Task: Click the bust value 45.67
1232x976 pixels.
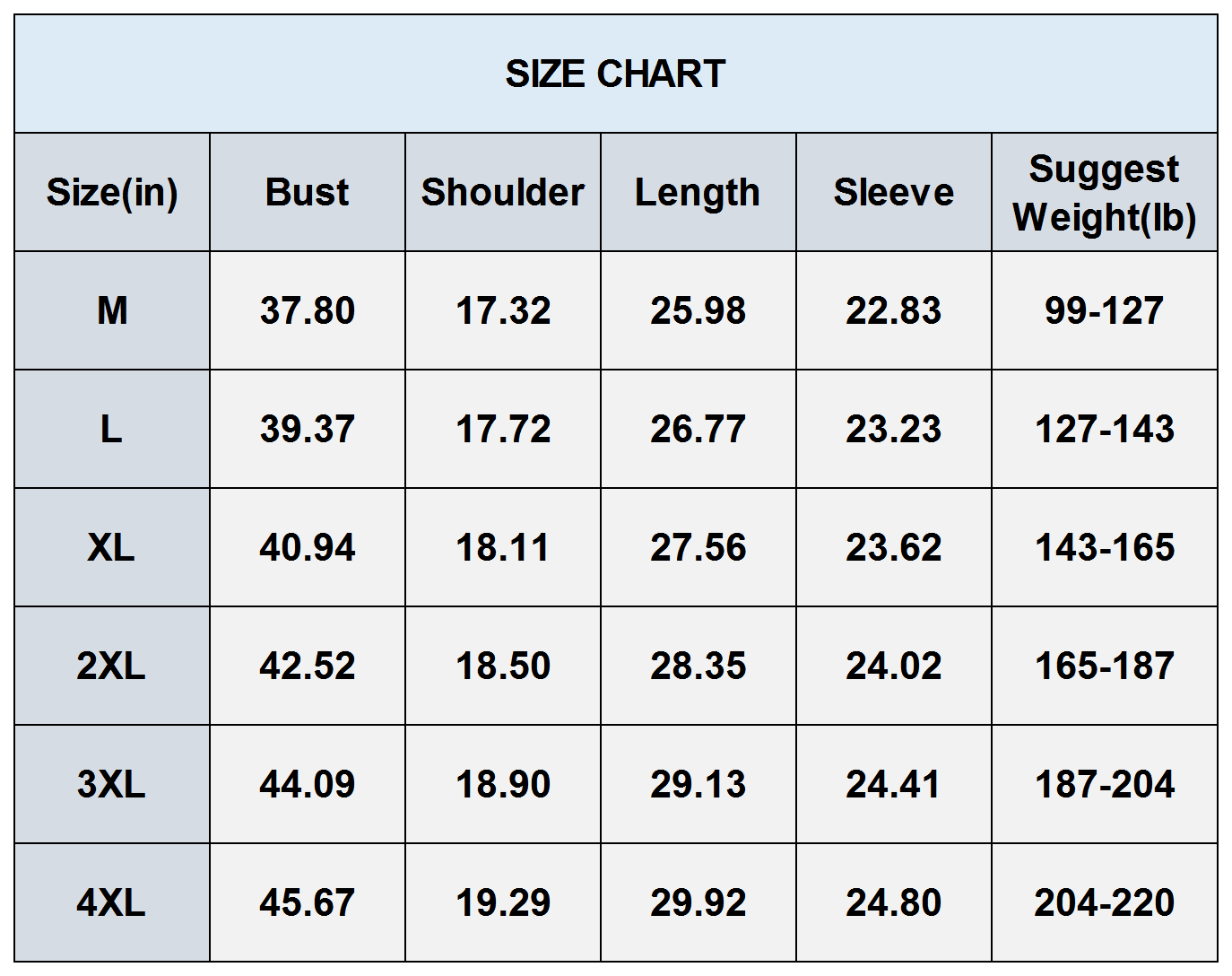Action: pos(307,902)
